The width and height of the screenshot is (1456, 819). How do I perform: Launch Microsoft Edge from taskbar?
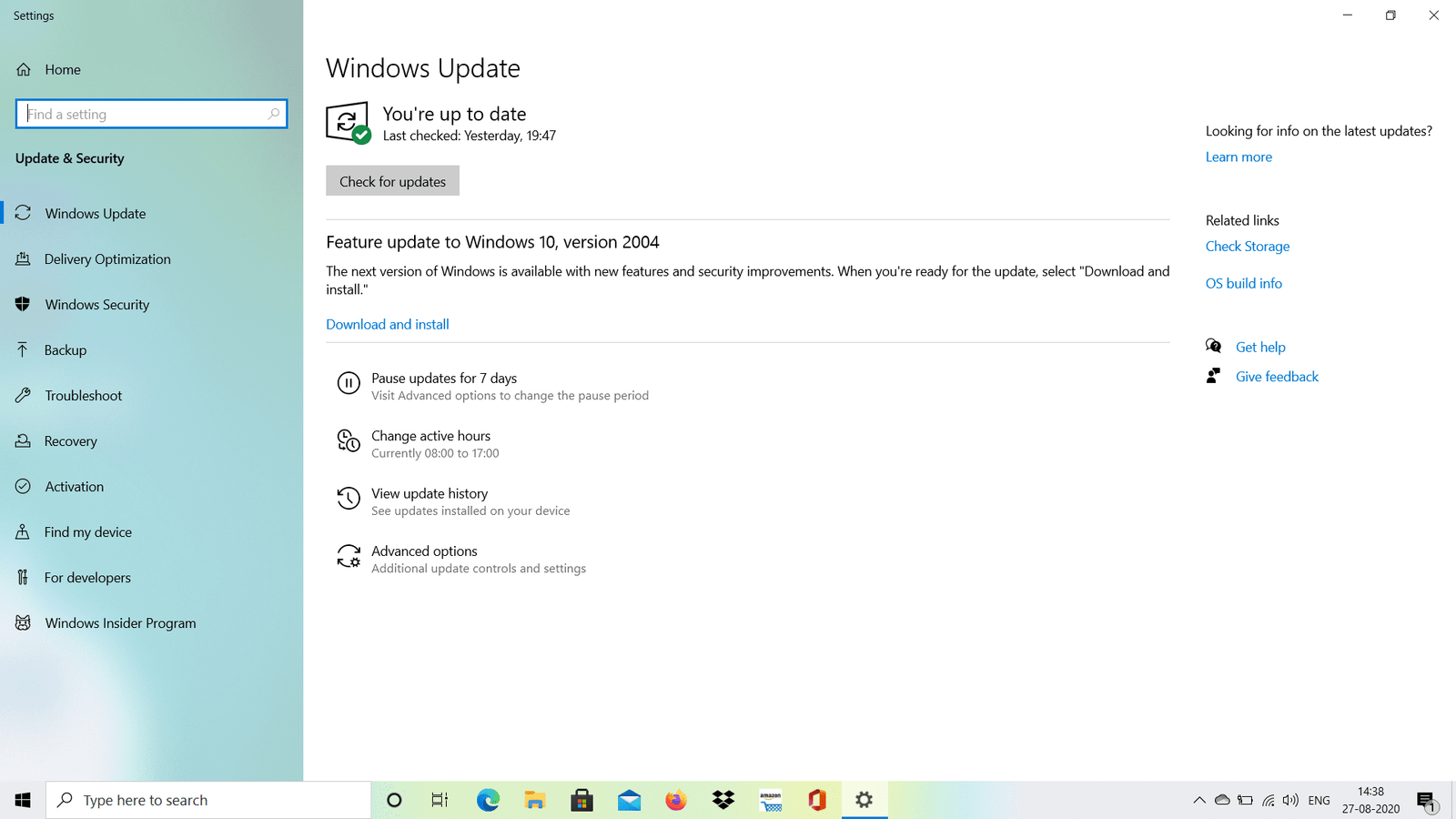(x=488, y=800)
